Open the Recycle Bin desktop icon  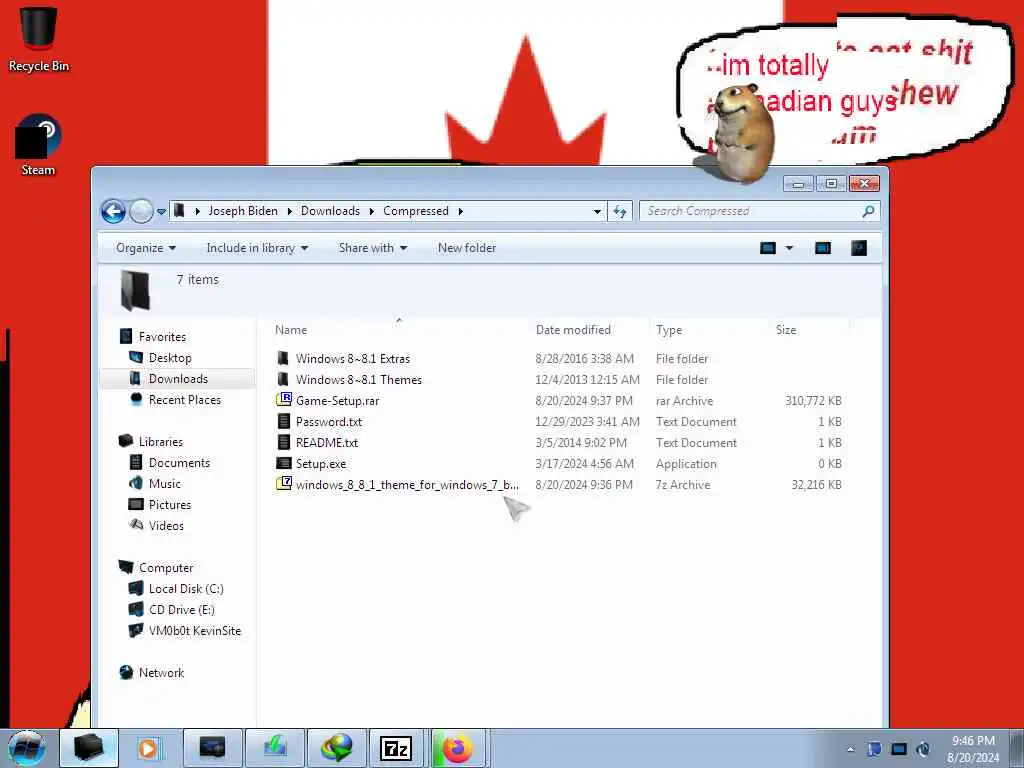(x=39, y=37)
